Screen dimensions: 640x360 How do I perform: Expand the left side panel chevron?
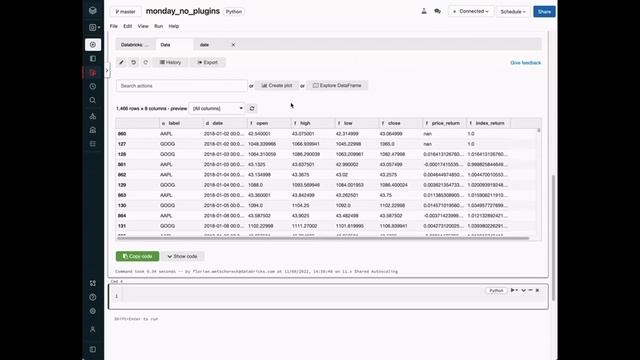[107, 70]
